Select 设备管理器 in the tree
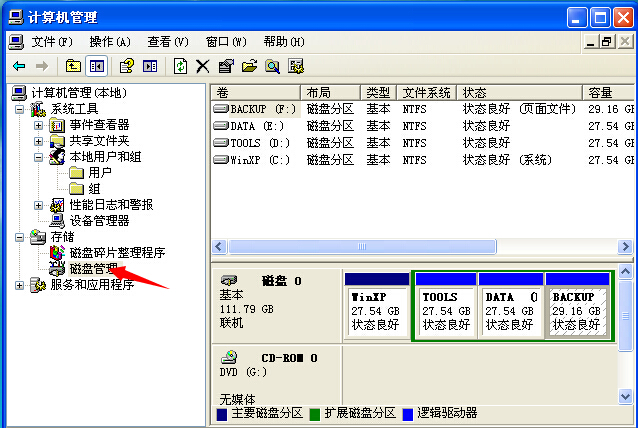Screen dimensions: 638x428 click(x=98, y=221)
